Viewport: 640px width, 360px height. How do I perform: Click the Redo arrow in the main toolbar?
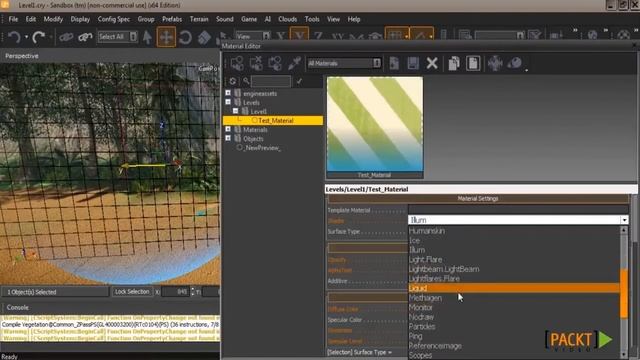click(39, 37)
